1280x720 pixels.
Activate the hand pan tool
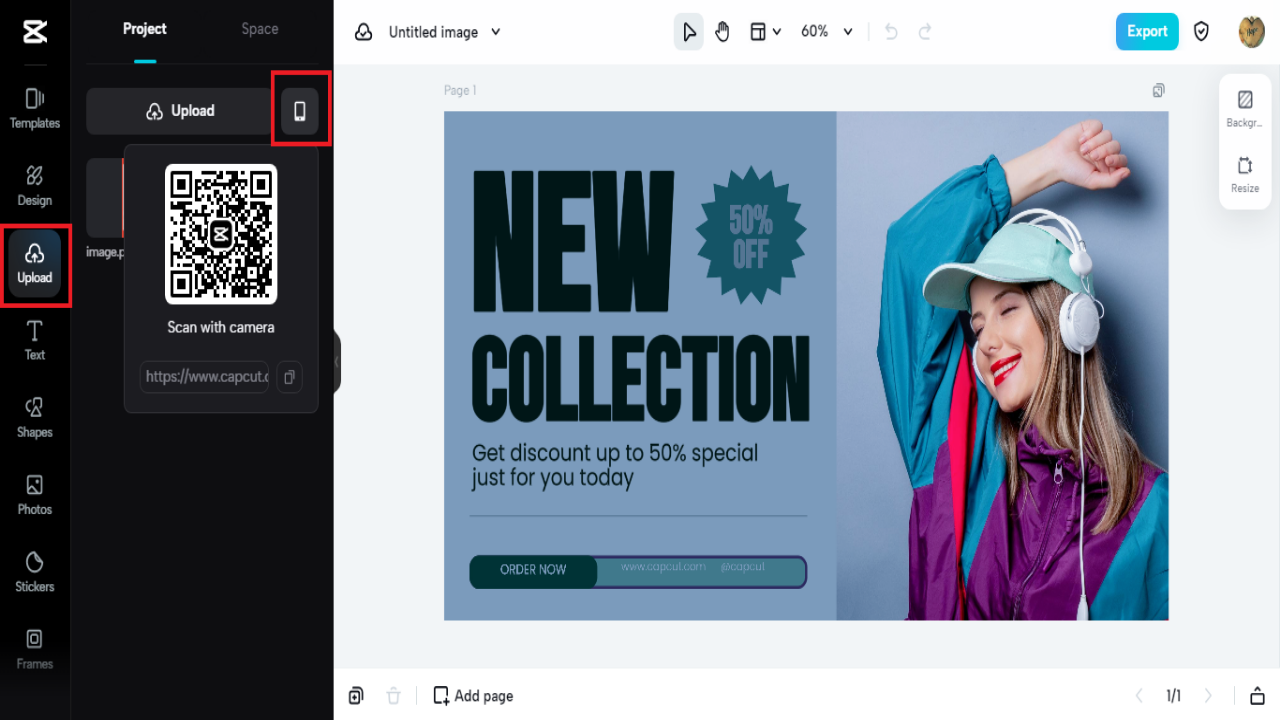pos(723,32)
